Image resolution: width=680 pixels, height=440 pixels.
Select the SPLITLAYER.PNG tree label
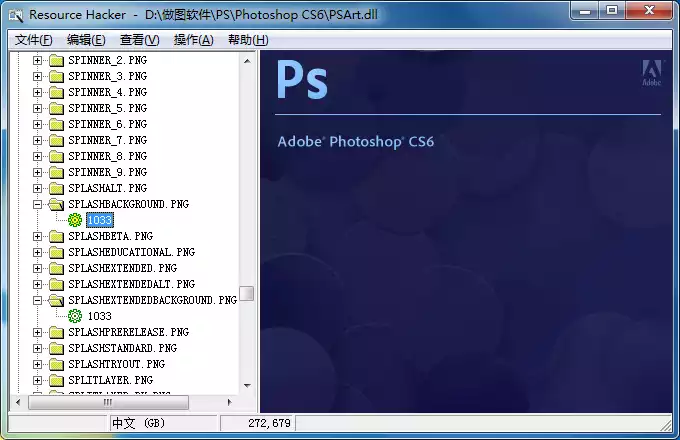[x=111, y=380]
